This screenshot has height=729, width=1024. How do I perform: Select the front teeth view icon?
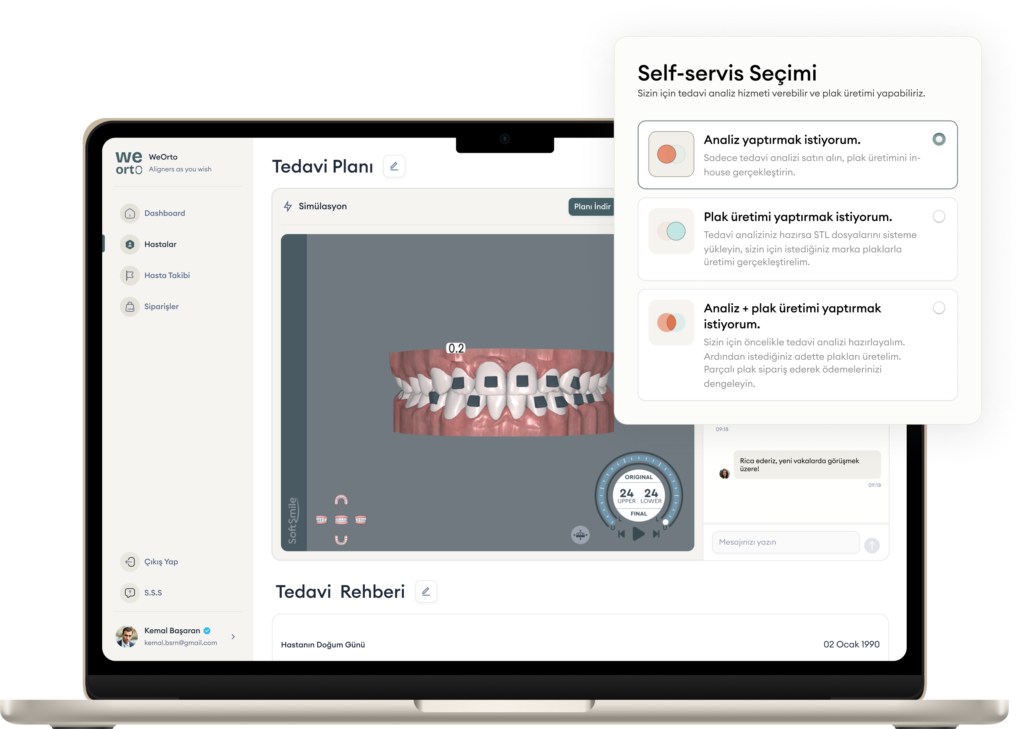[x=341, y=520]
